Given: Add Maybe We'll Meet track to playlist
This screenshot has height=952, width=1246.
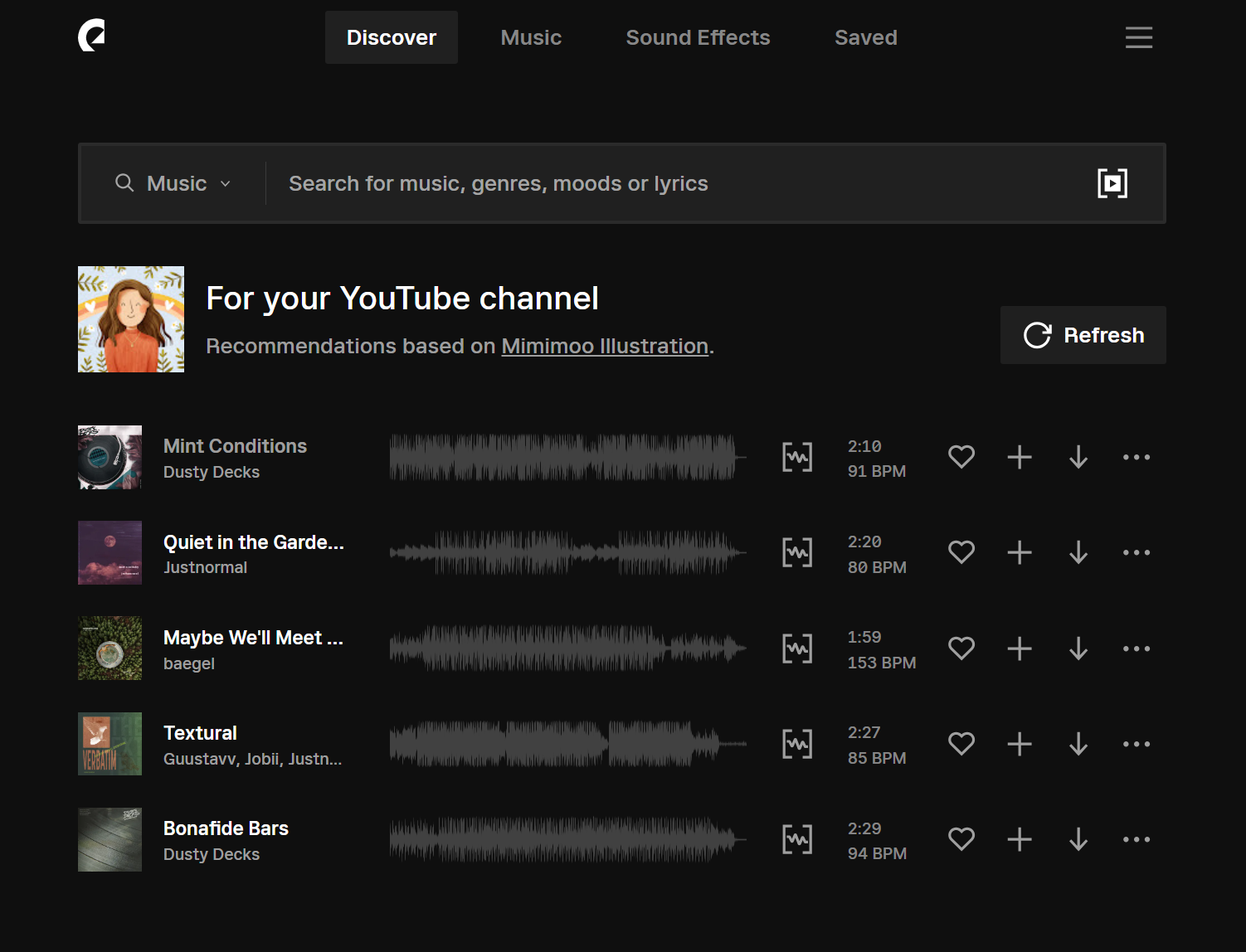Looking at the screenshot, I should coord(1020,648).
